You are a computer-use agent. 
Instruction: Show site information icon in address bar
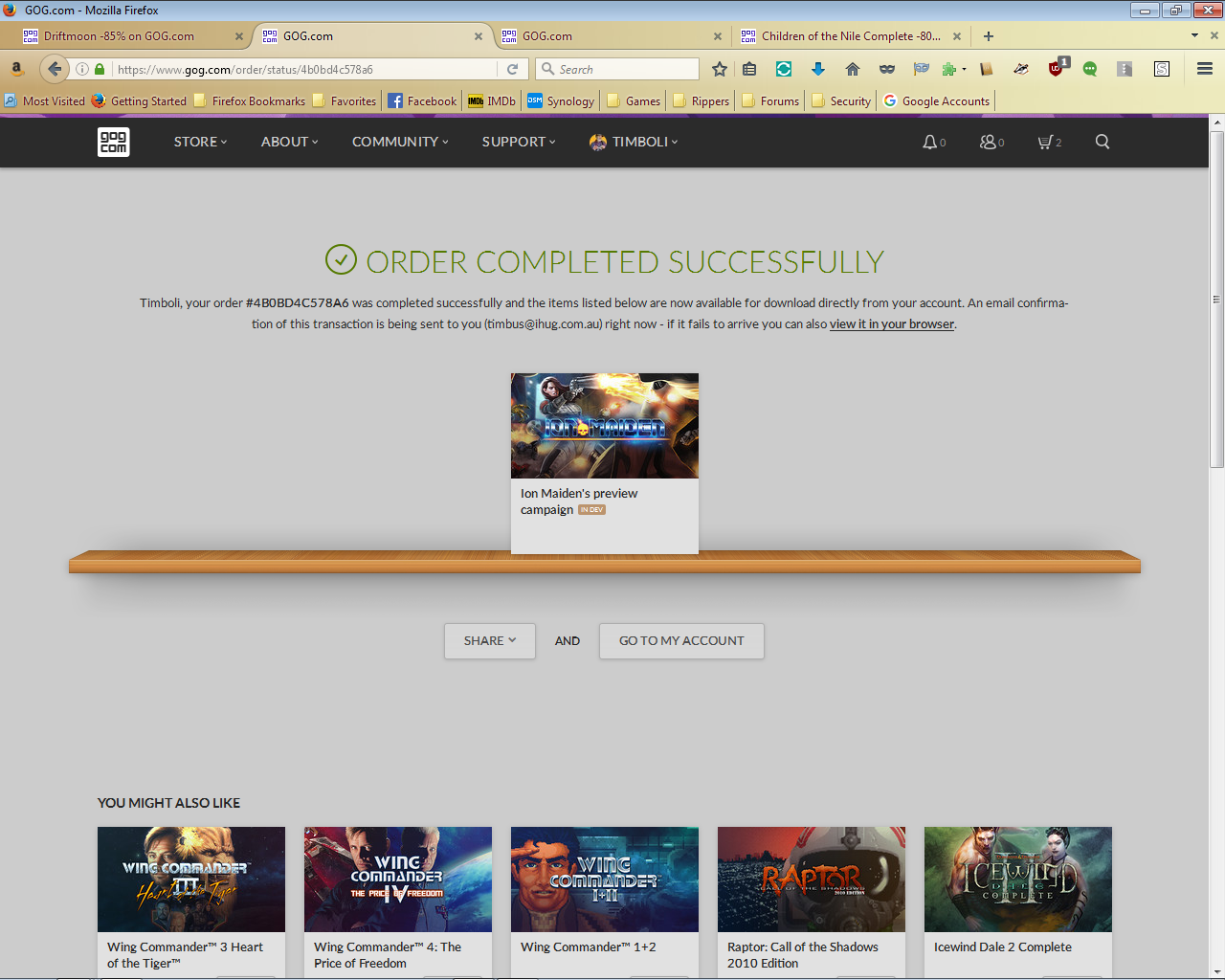82,69
